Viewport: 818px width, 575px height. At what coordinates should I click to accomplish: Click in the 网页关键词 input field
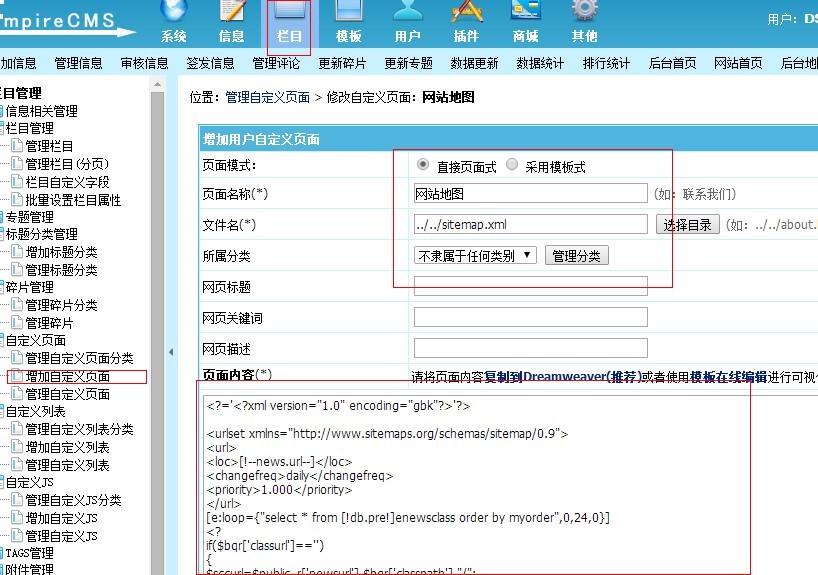tap(531, 317)
